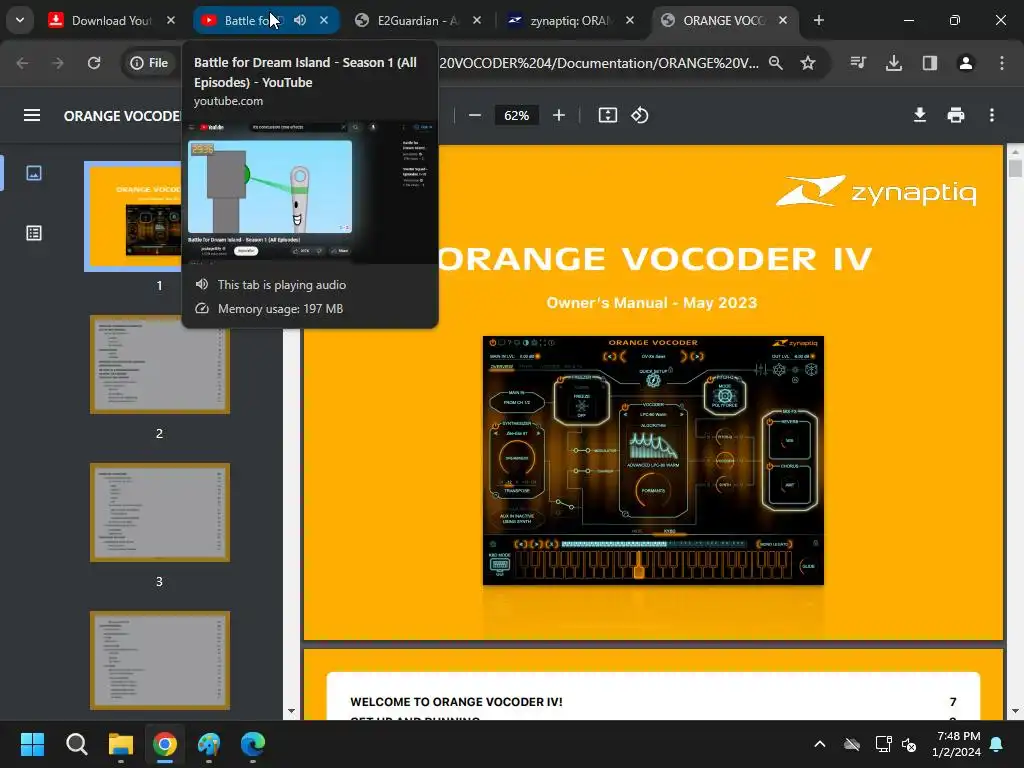Open the muted volume tray icon

tap(909, 744)
